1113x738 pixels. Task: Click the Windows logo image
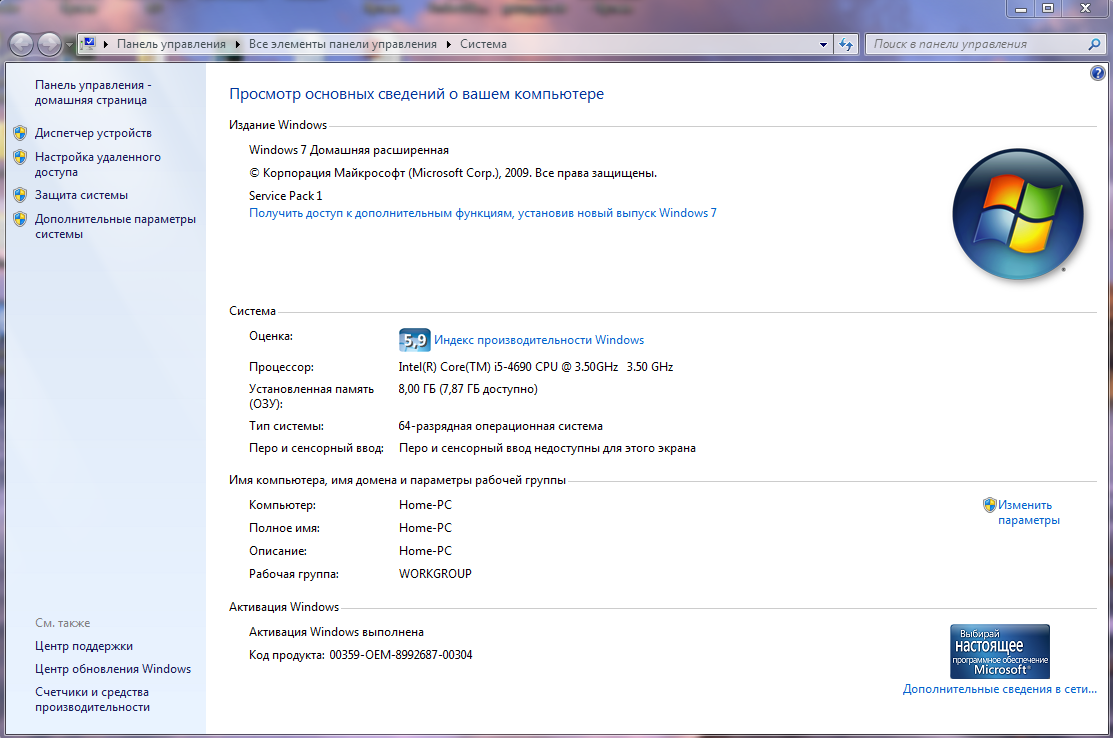(x=1018, y=214)
